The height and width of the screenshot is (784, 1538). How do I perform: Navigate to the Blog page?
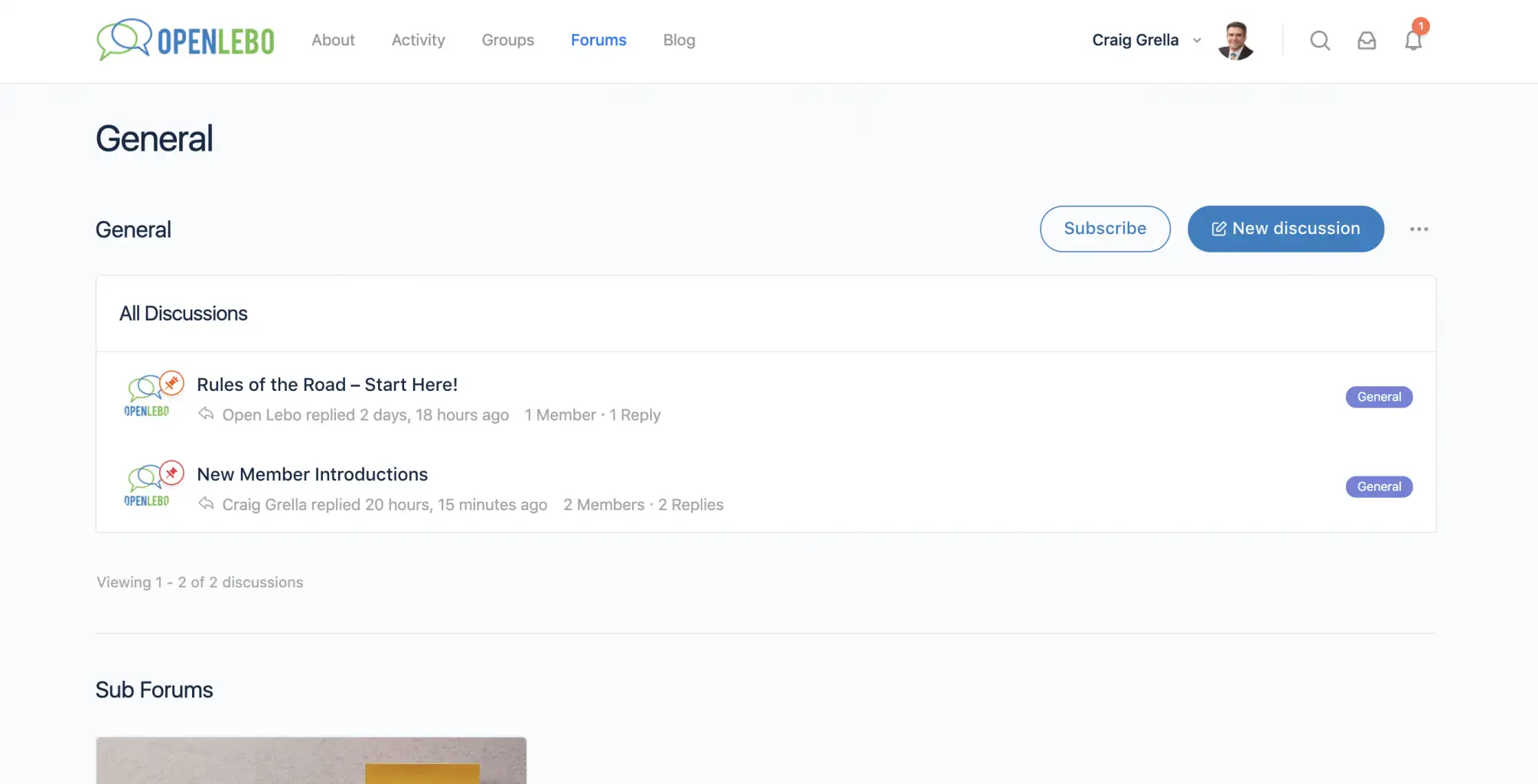679,40
